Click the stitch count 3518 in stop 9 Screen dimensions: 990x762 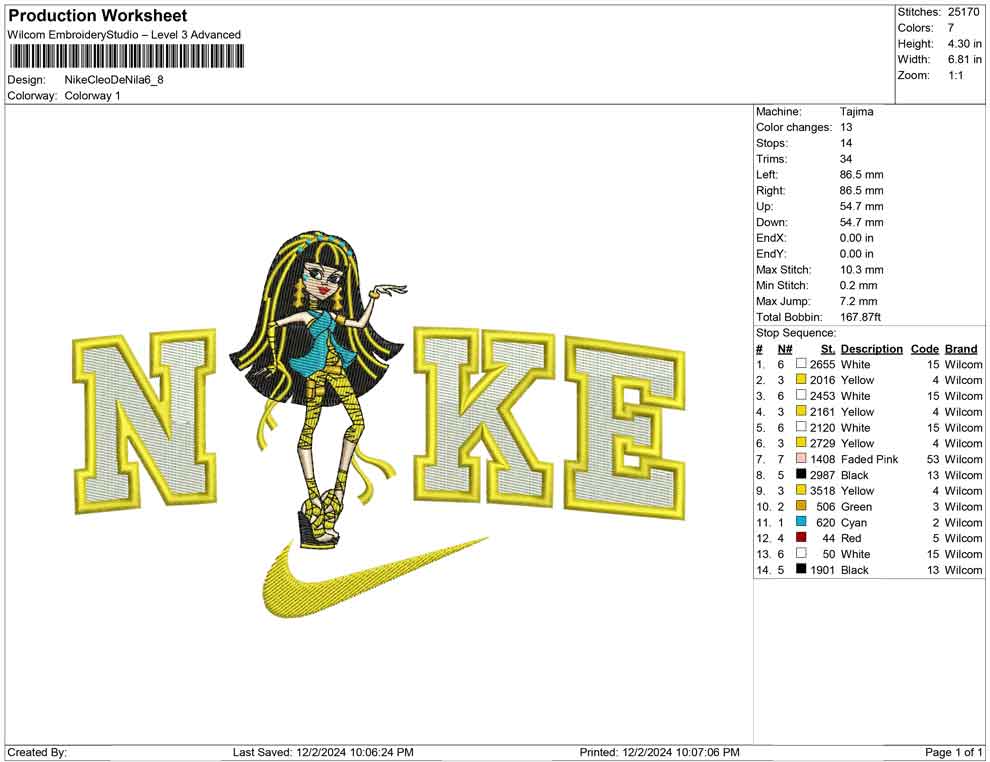click(x=823, y=491)
